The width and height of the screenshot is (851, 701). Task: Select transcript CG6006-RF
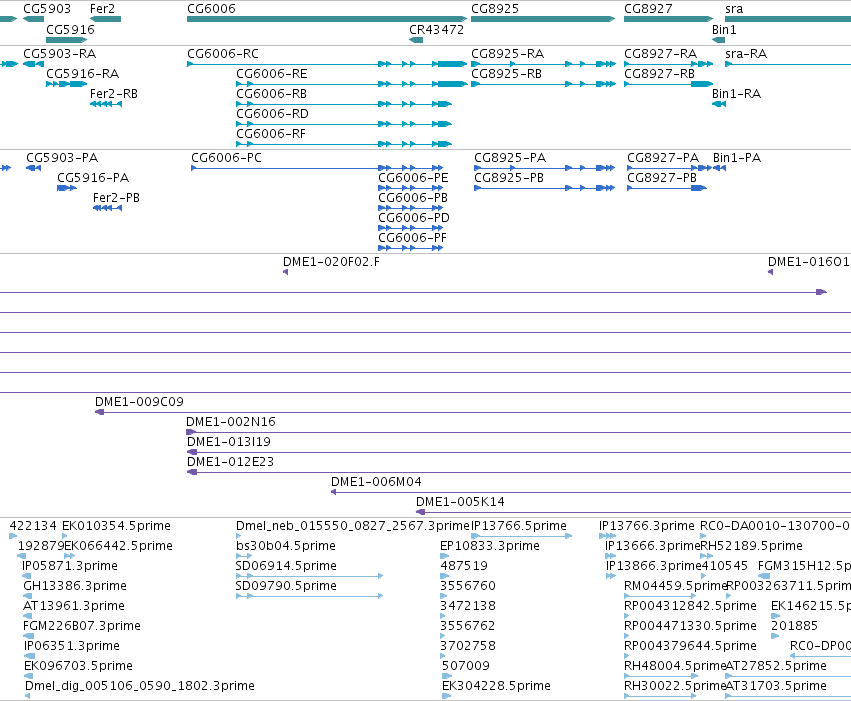coord(271,134)
